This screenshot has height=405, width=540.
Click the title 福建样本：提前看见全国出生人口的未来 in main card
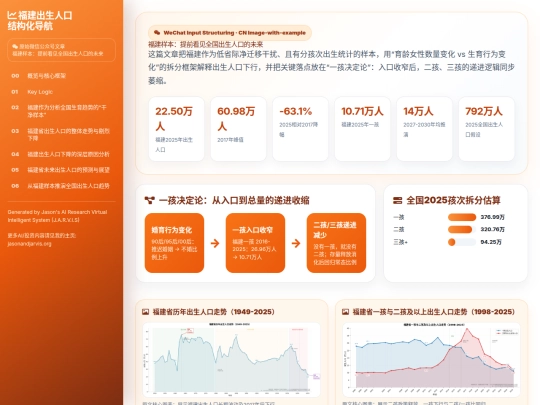pos(206,44)
